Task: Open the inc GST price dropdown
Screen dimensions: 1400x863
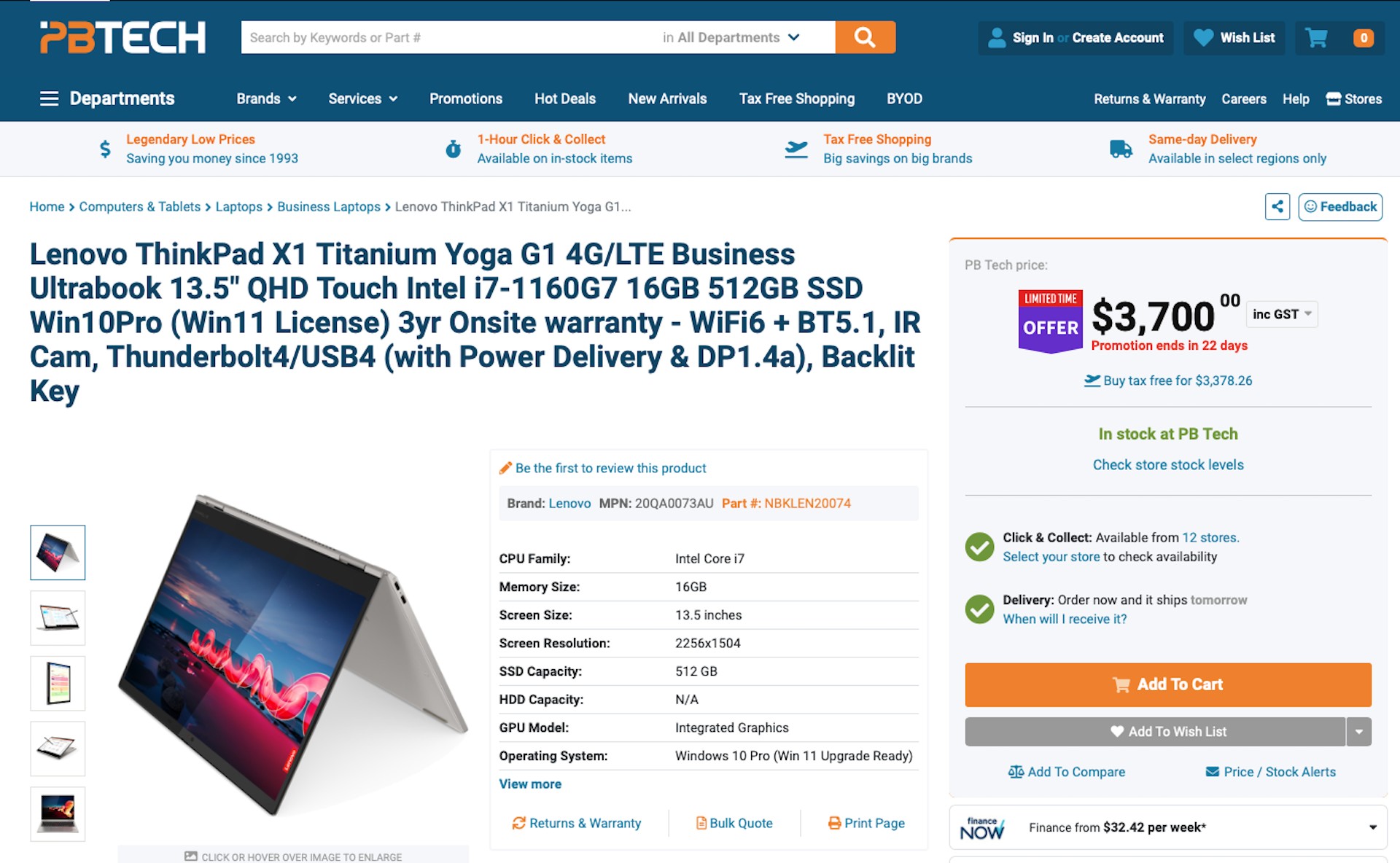Action: pos(1282,314)
